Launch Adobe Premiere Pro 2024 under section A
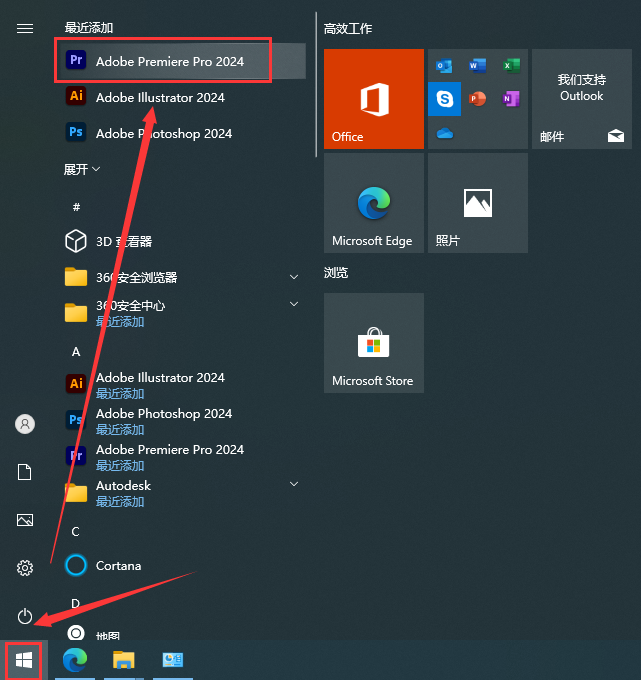The height and width of the screenshot is (680, 641). click(x=181, y=456)
